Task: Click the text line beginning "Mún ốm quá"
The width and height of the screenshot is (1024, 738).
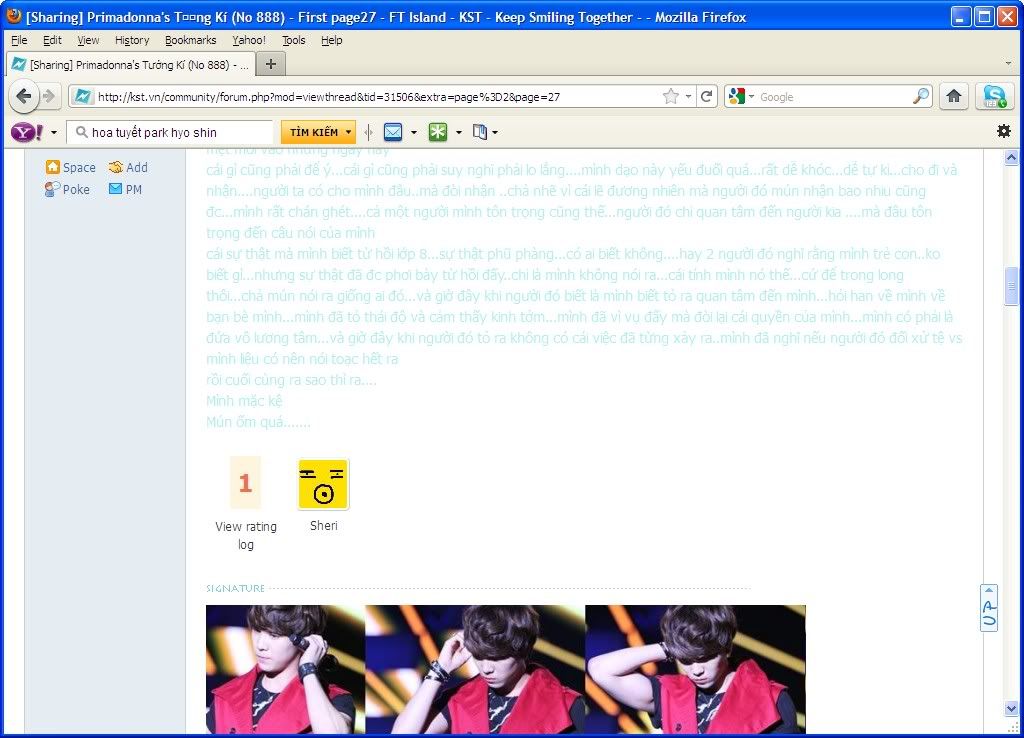Action: click(259, 422)
